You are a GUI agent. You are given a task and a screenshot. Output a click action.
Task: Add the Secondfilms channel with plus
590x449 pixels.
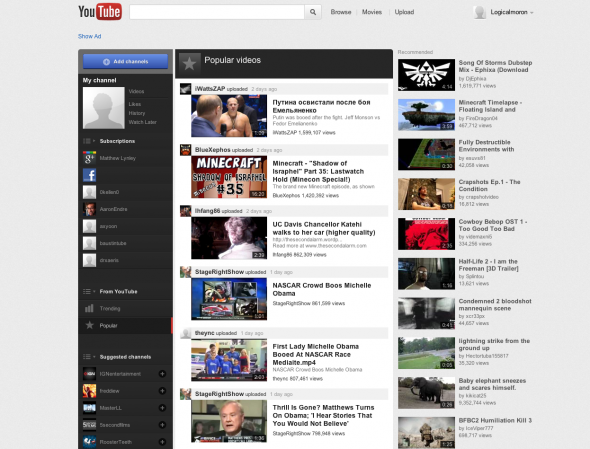pos(162,425)
